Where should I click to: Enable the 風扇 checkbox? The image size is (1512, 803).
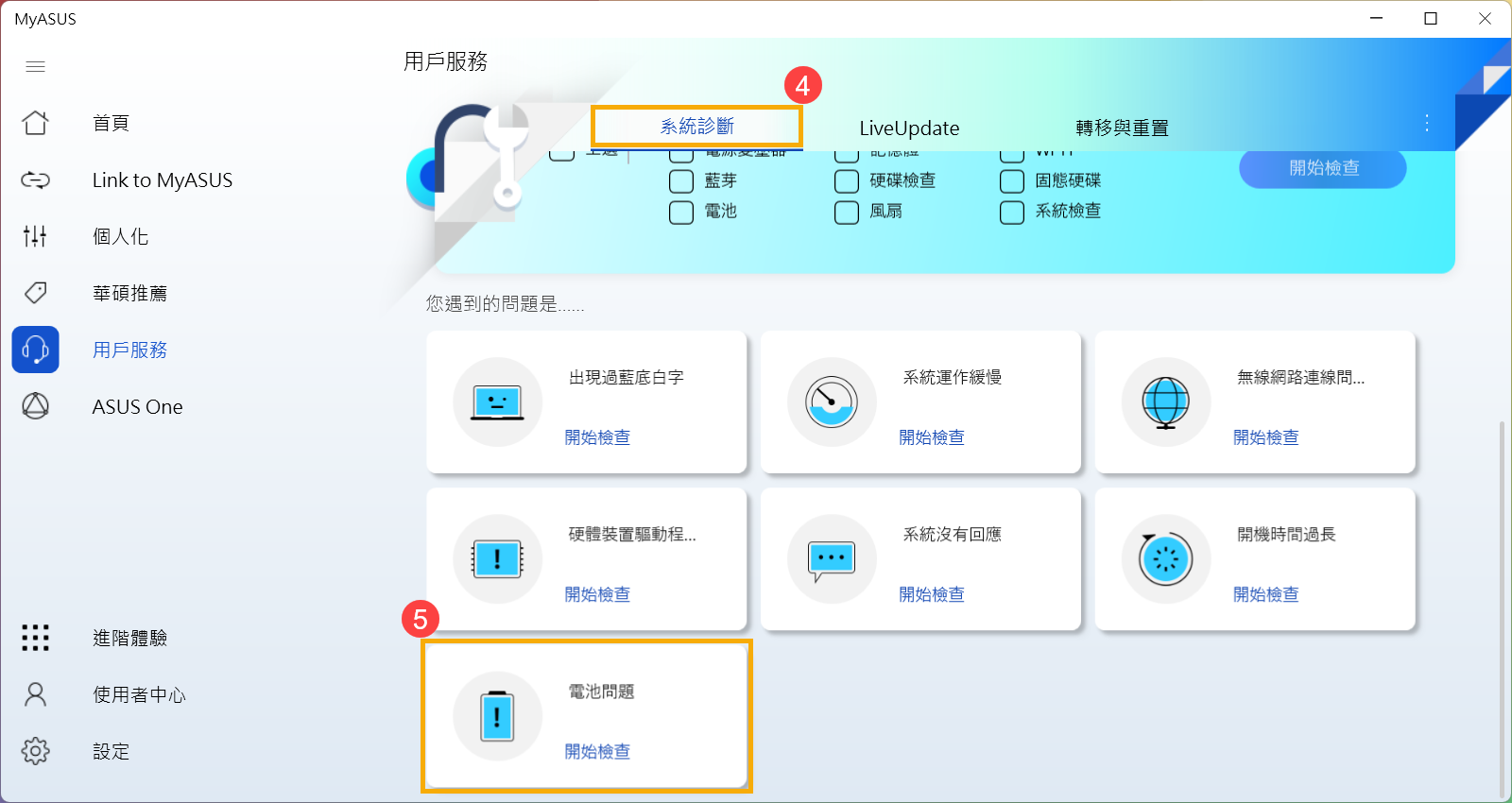coord(847,212)
